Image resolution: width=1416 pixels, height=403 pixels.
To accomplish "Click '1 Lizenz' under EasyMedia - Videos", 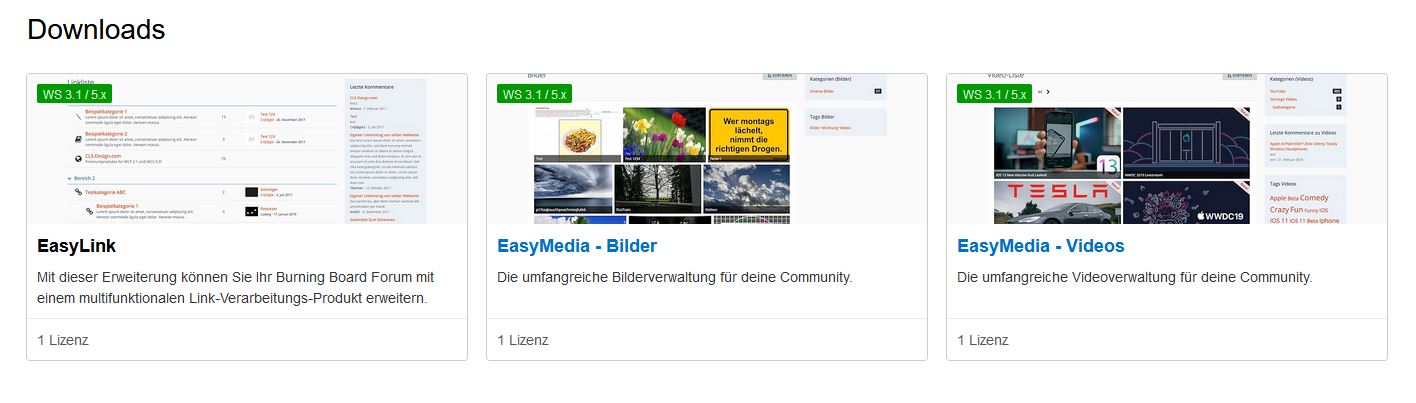I will click(983, 340).
